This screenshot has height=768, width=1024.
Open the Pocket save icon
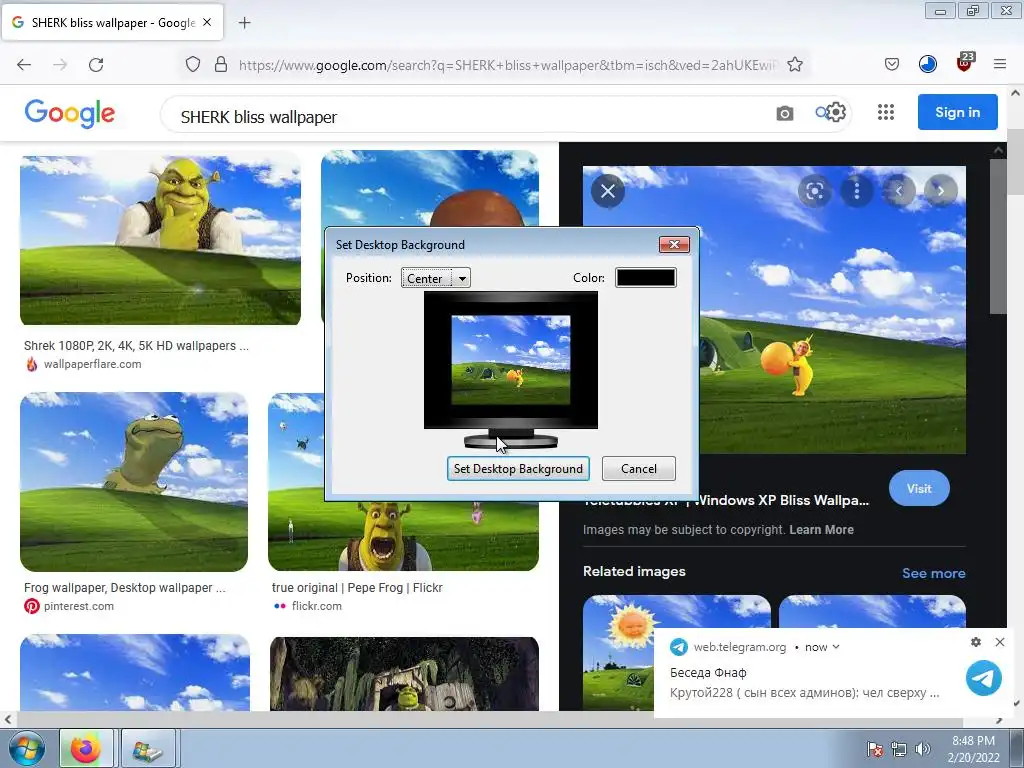pos(891,64)
